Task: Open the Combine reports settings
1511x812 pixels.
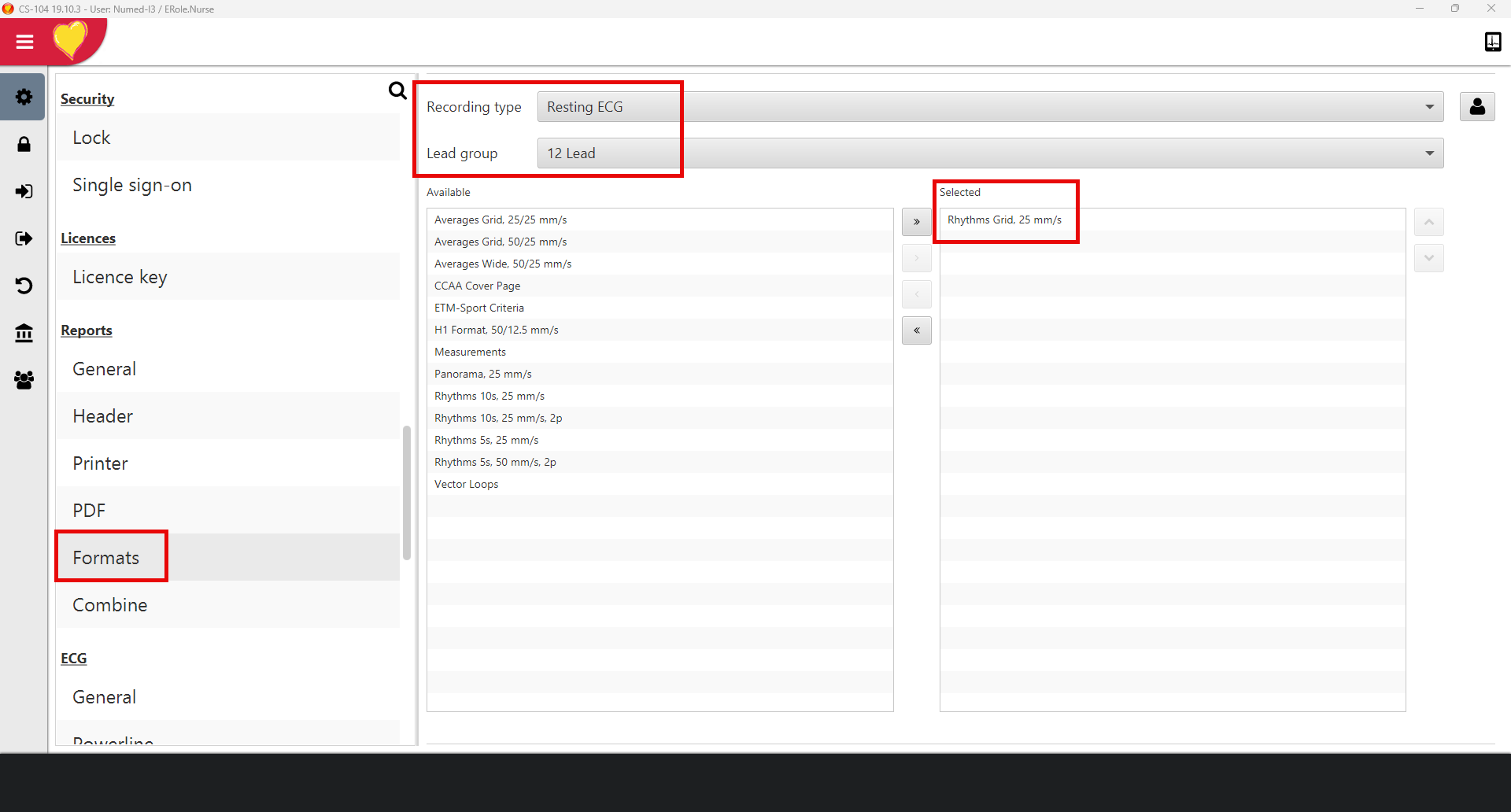Action: click(110, 605)
